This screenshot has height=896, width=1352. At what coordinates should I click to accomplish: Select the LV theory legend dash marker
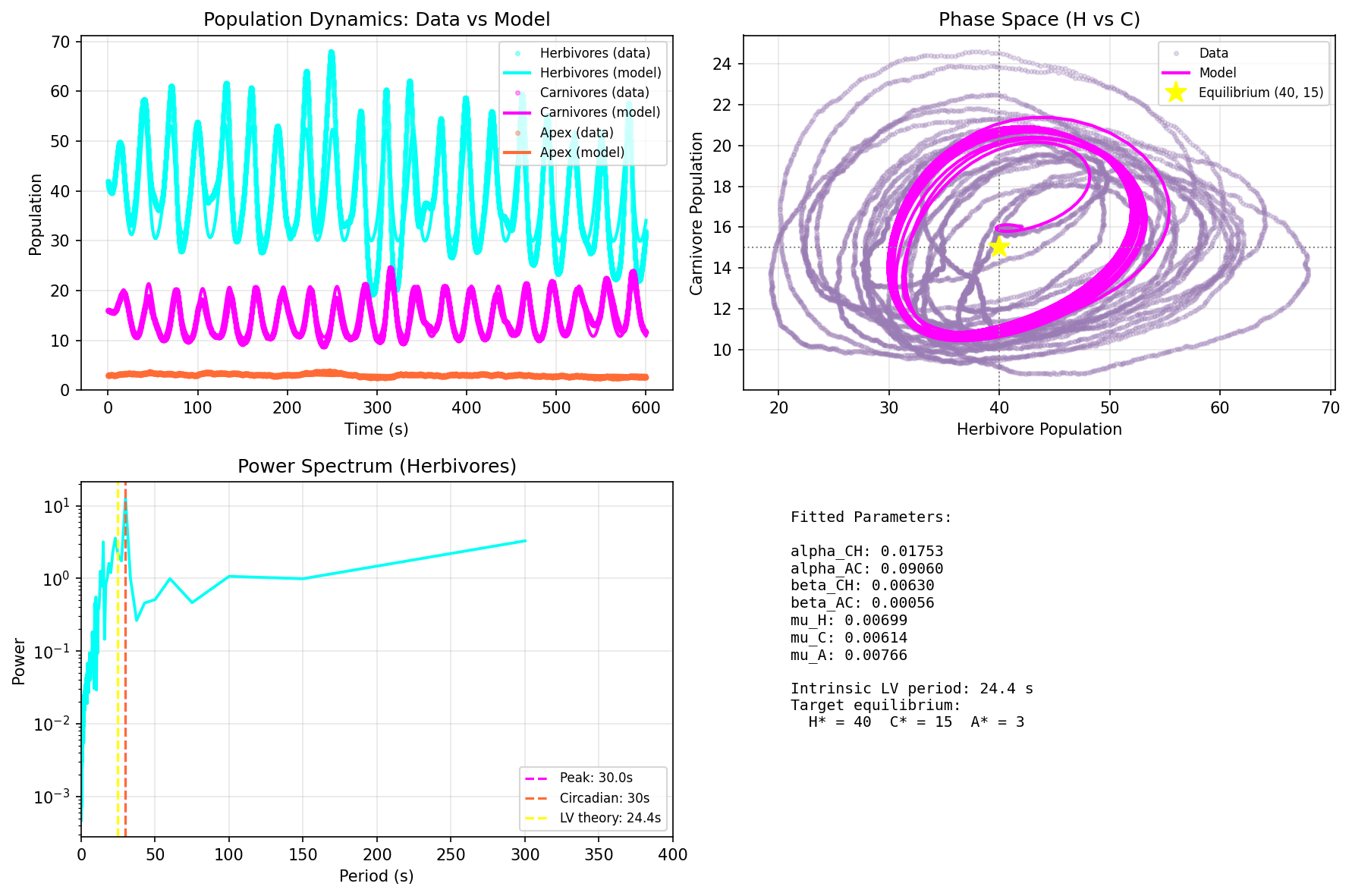tap(539, 819)
